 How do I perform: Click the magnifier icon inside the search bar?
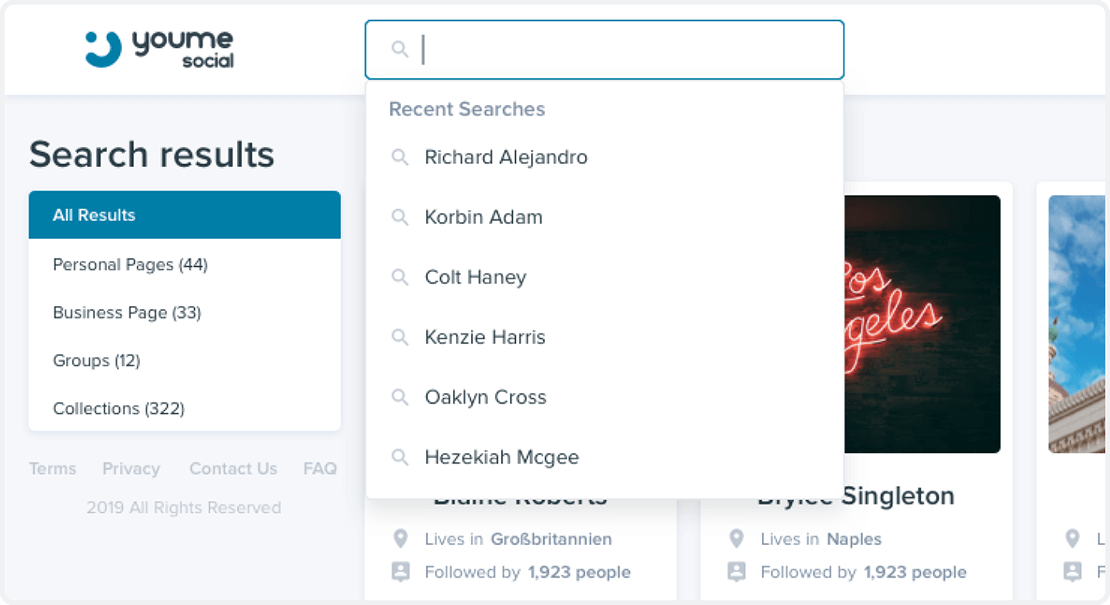click(401, 49)
